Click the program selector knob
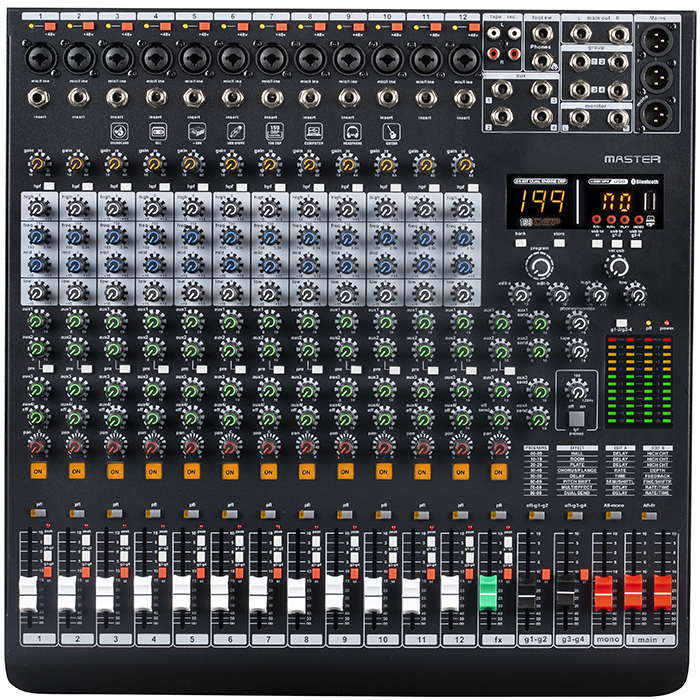Viewport: 700px width, 700px height. click(541, 265)
